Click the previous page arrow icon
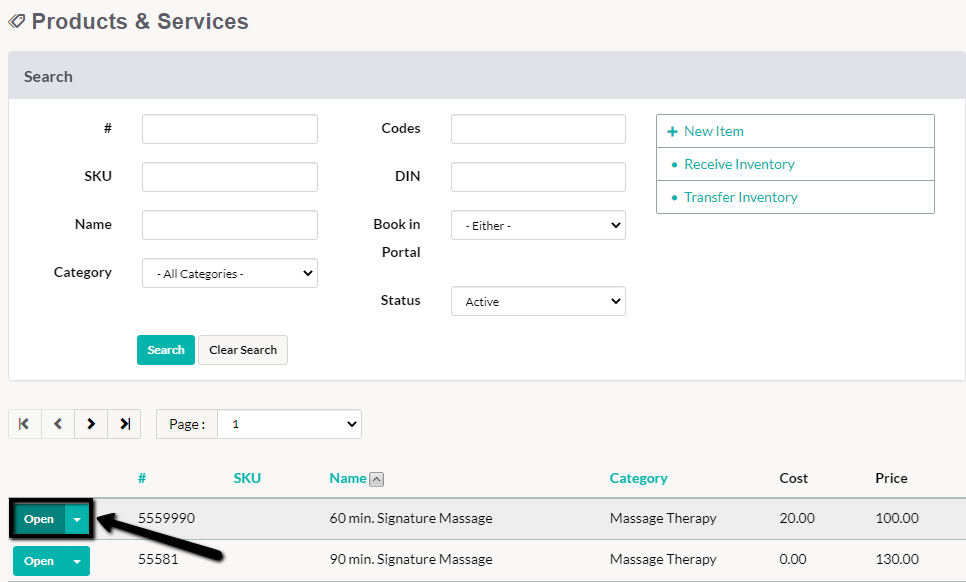Screen dimensions: 966x582 point(57,423)
